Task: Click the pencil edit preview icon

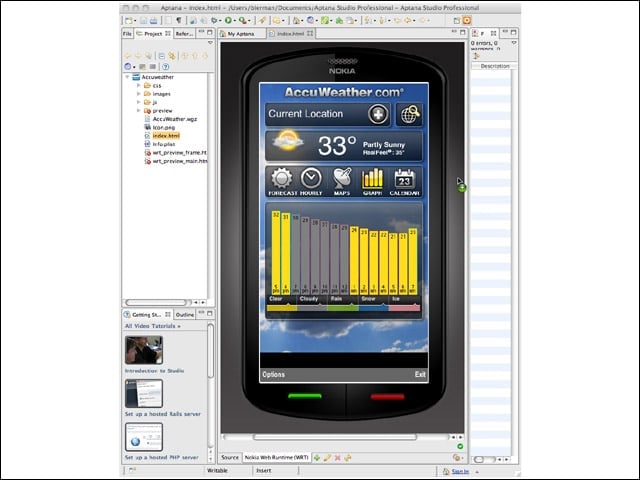Action: [x=327, y=458]
